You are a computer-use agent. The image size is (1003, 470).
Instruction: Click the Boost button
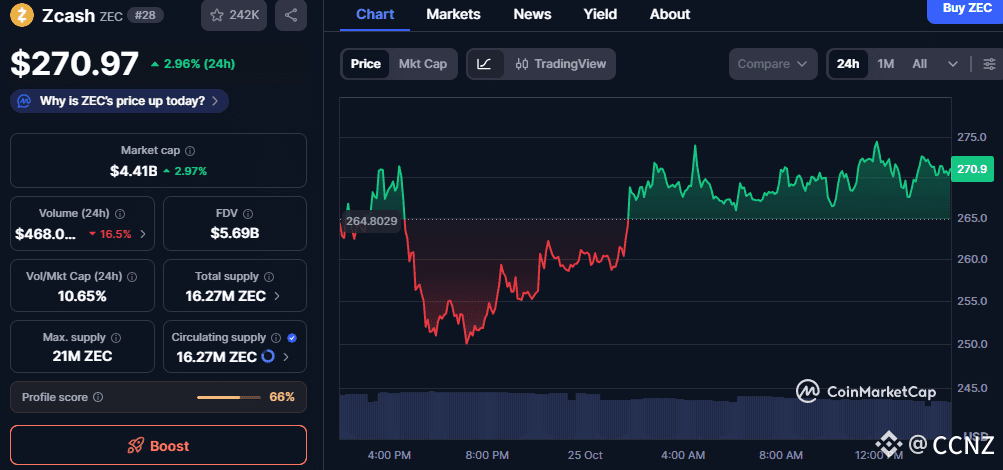pyautogui.click(x=158, y=446)
